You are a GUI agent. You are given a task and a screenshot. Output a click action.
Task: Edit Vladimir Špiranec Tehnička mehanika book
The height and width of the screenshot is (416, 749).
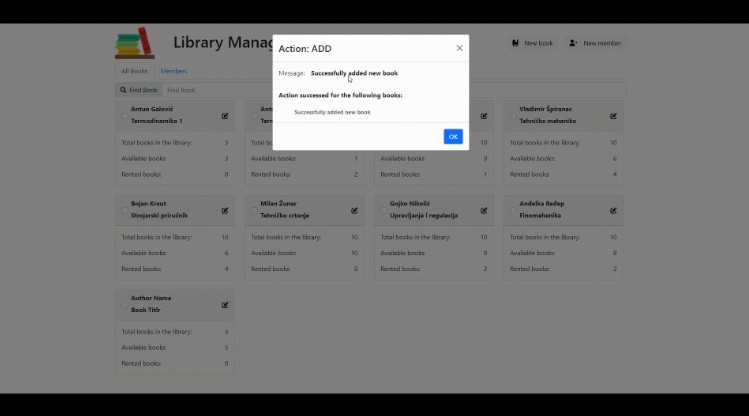point(613,115)
